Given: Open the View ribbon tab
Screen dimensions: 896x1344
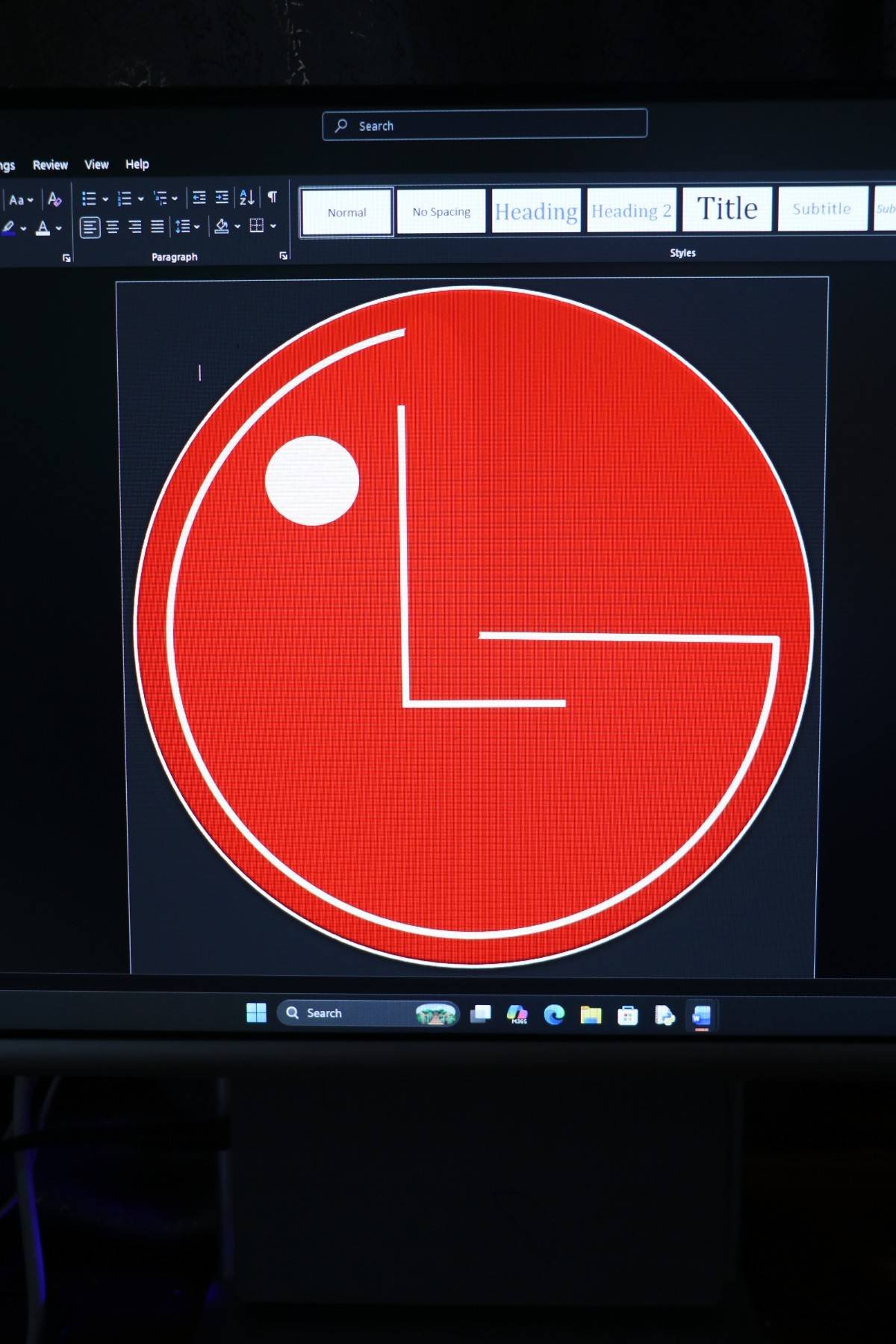Looking at the screenshot, I should (96, 164).
